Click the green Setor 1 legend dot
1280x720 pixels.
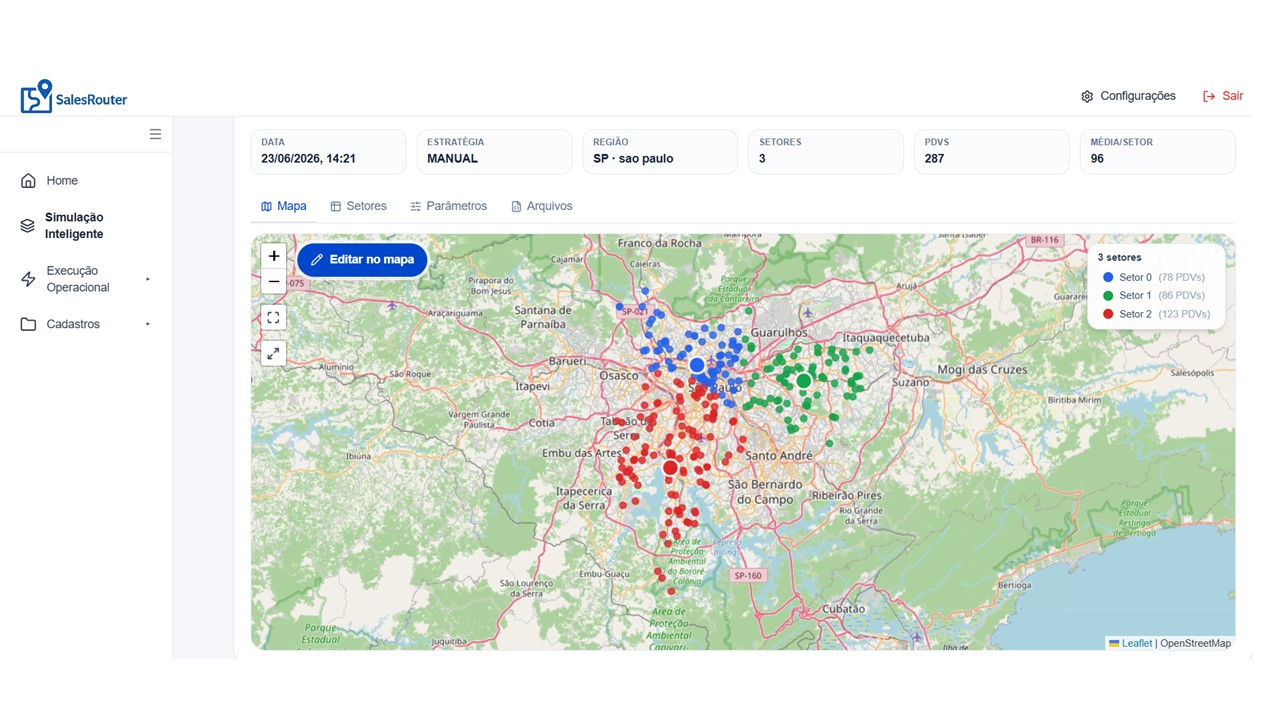(x=1108, y=295)
